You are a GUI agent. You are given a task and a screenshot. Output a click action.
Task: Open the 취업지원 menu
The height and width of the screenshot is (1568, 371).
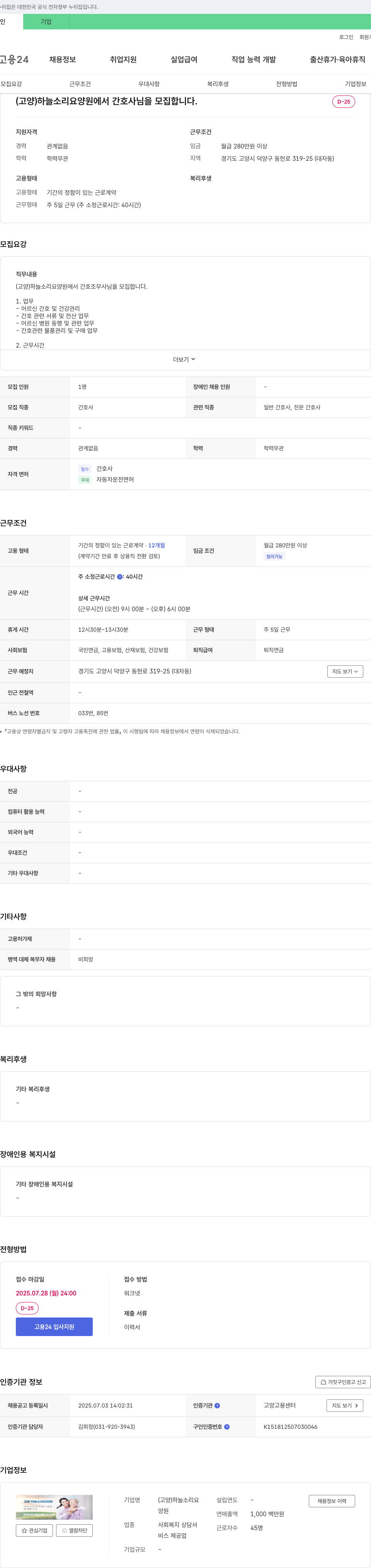tap(123, 60)
